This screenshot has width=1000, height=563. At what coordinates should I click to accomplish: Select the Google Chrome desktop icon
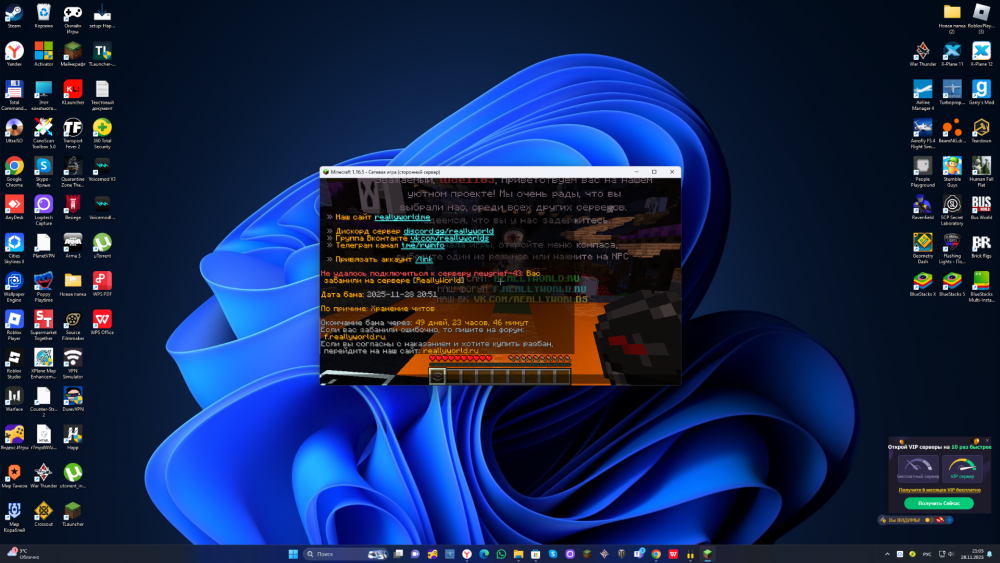[x=14, y=171]
